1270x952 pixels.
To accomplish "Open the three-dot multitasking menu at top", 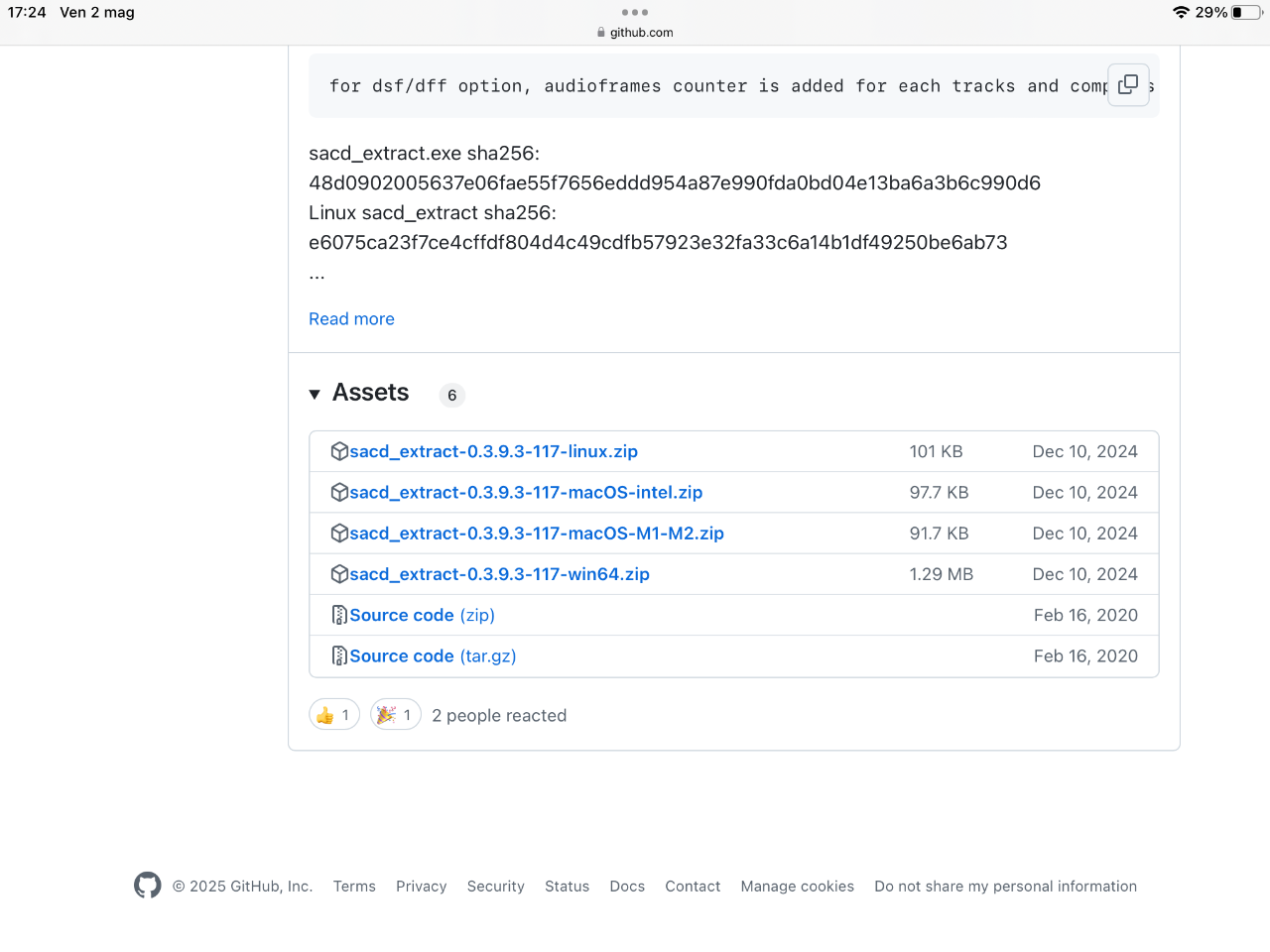I will click(x=635, y=12).
